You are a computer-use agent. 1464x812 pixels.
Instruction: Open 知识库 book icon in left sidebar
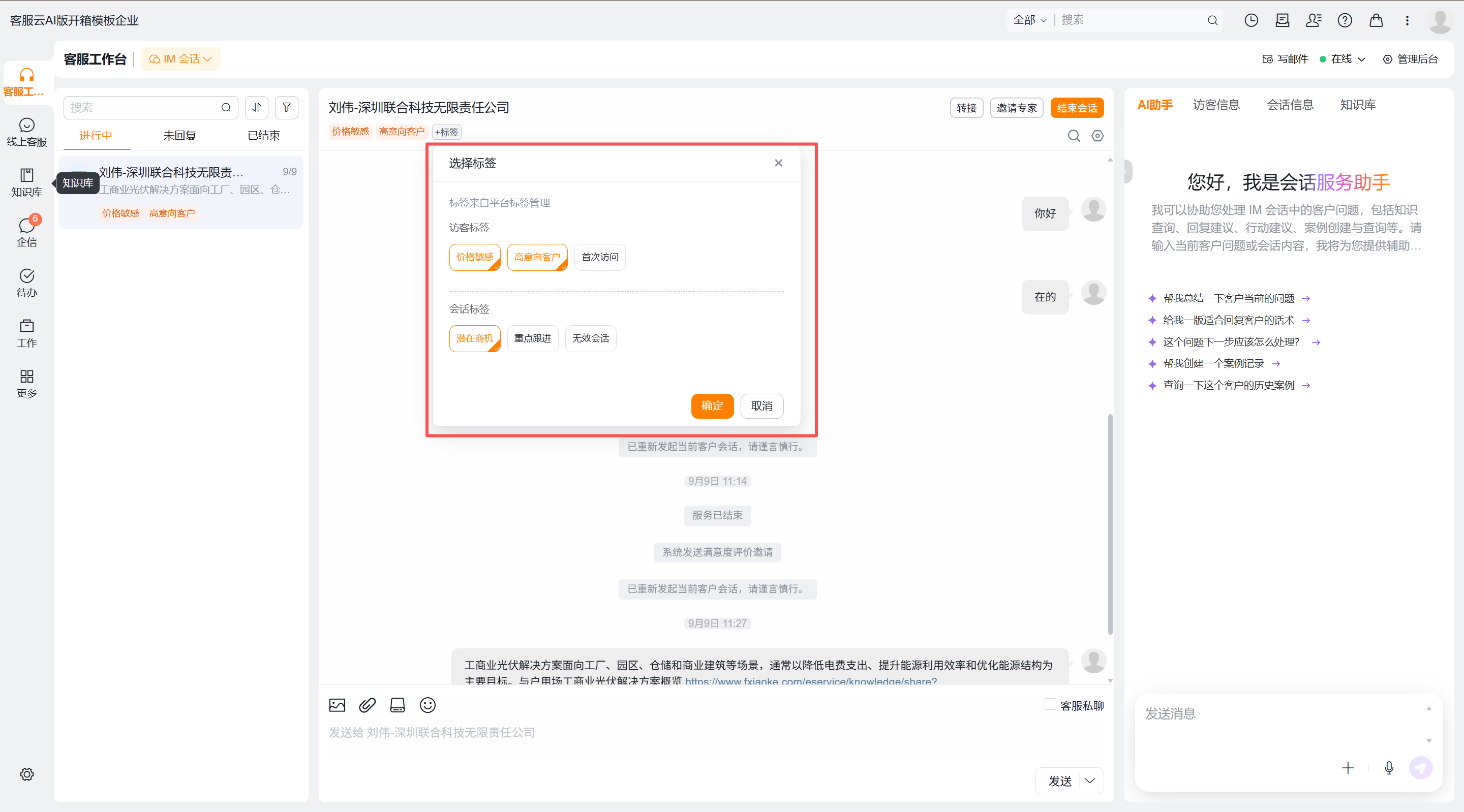[x=26, y=182]
